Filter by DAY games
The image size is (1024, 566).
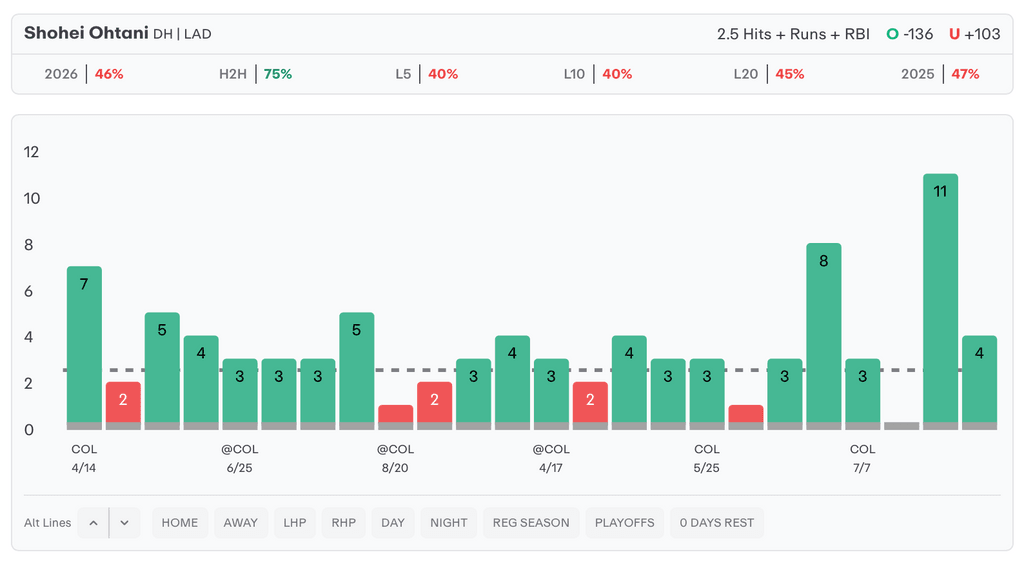(392, 523)
